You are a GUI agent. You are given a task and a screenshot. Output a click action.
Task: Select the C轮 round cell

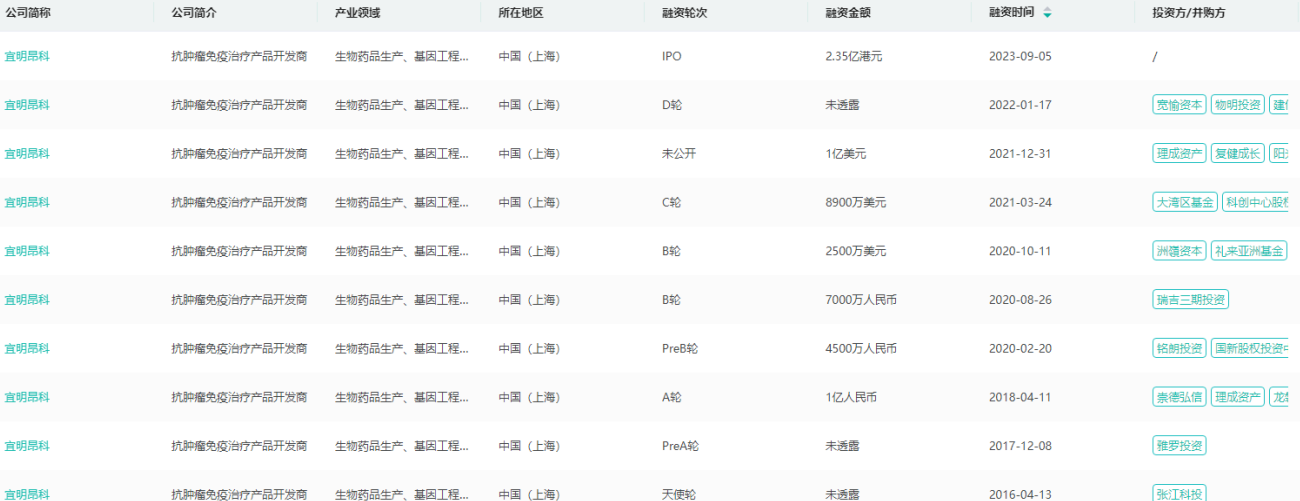point(672,202)
